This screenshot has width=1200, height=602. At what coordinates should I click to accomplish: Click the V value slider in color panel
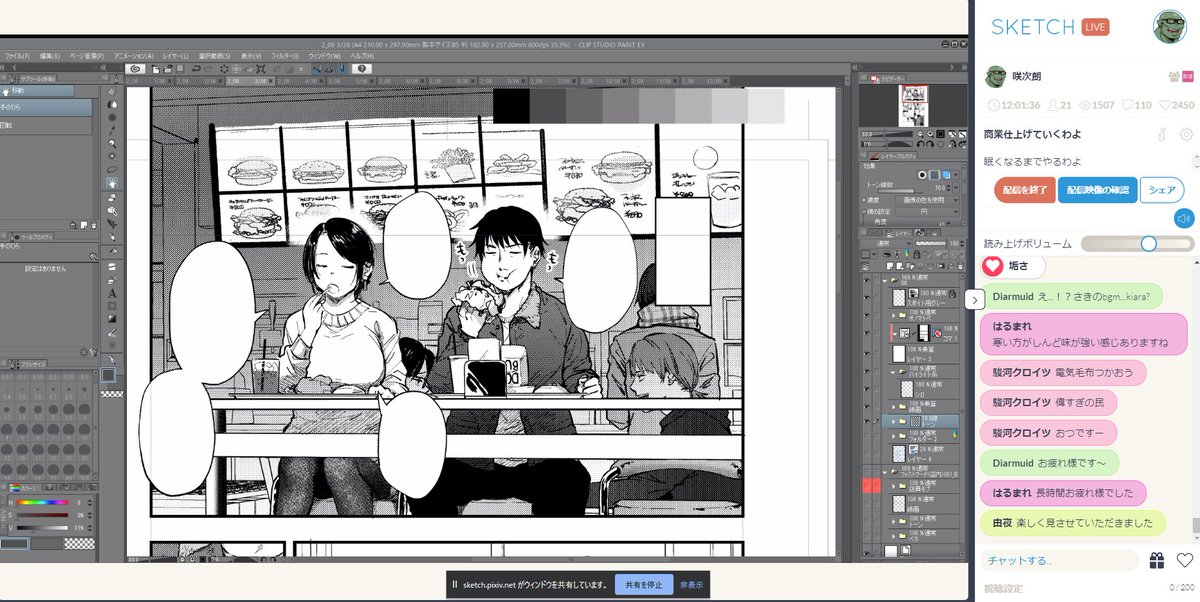tap(42, 528)
